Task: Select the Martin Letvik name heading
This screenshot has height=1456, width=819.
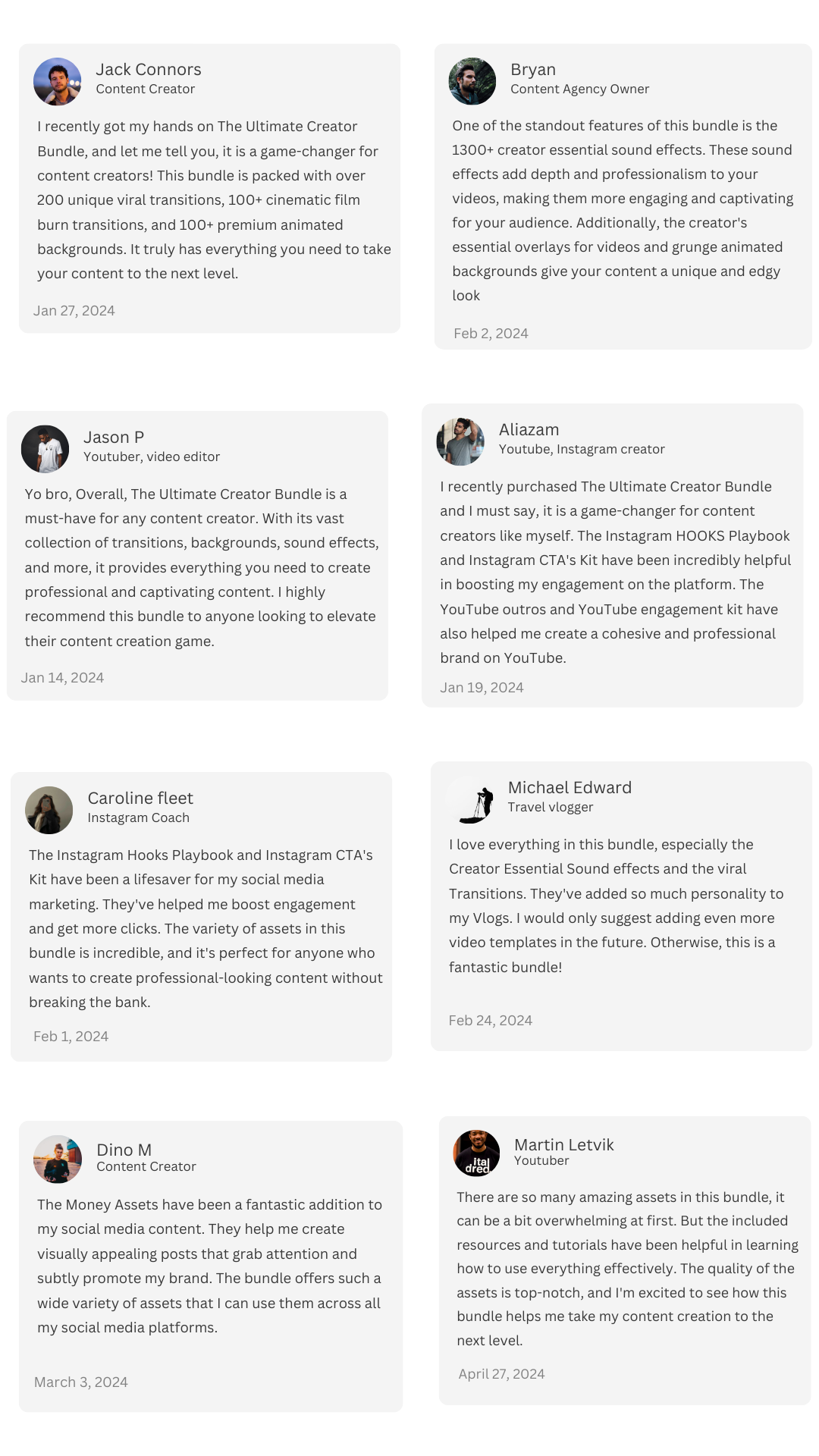Action: [x=563, y=1145]
